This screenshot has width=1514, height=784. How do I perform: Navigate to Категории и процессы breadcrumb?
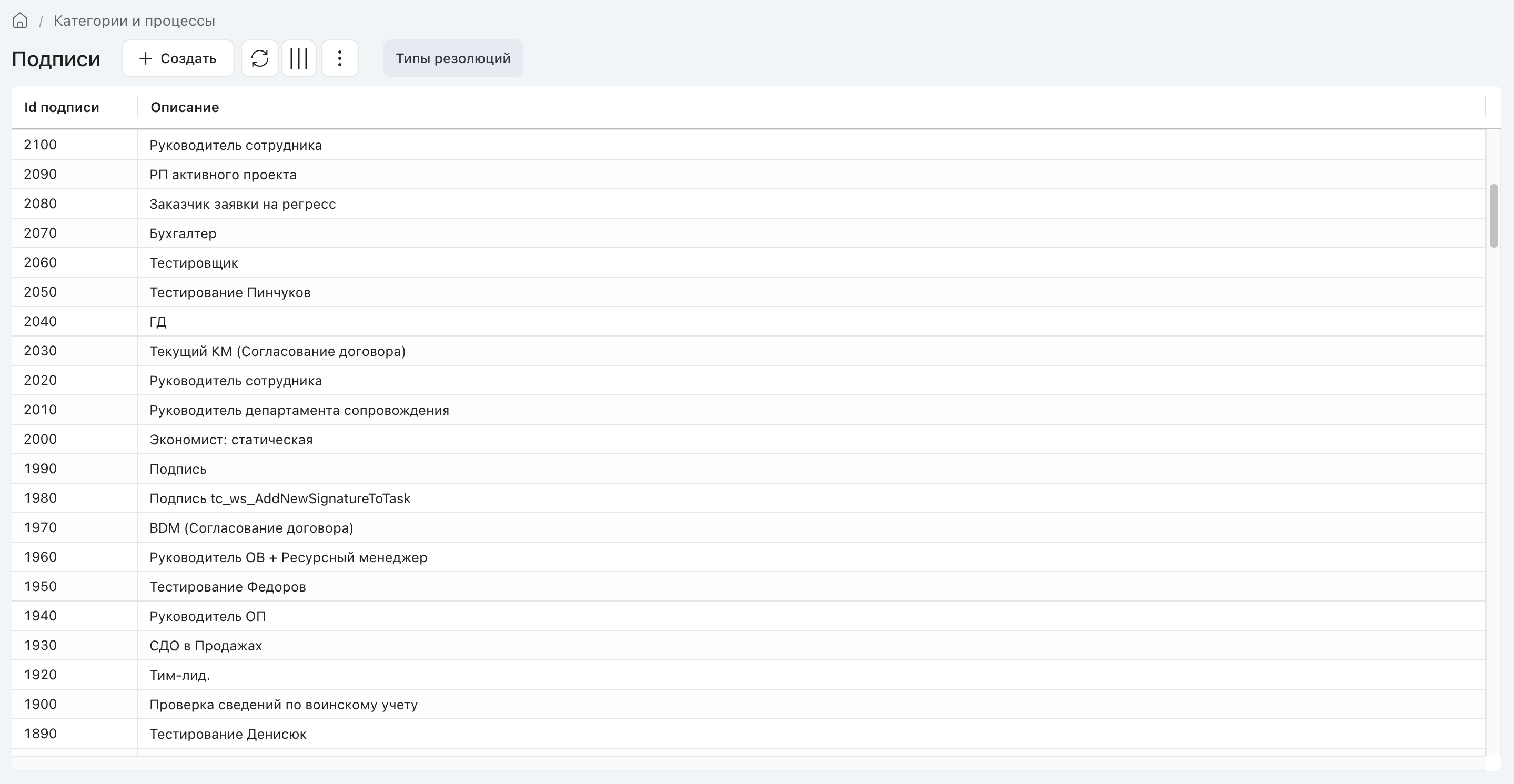pos(134,21)
